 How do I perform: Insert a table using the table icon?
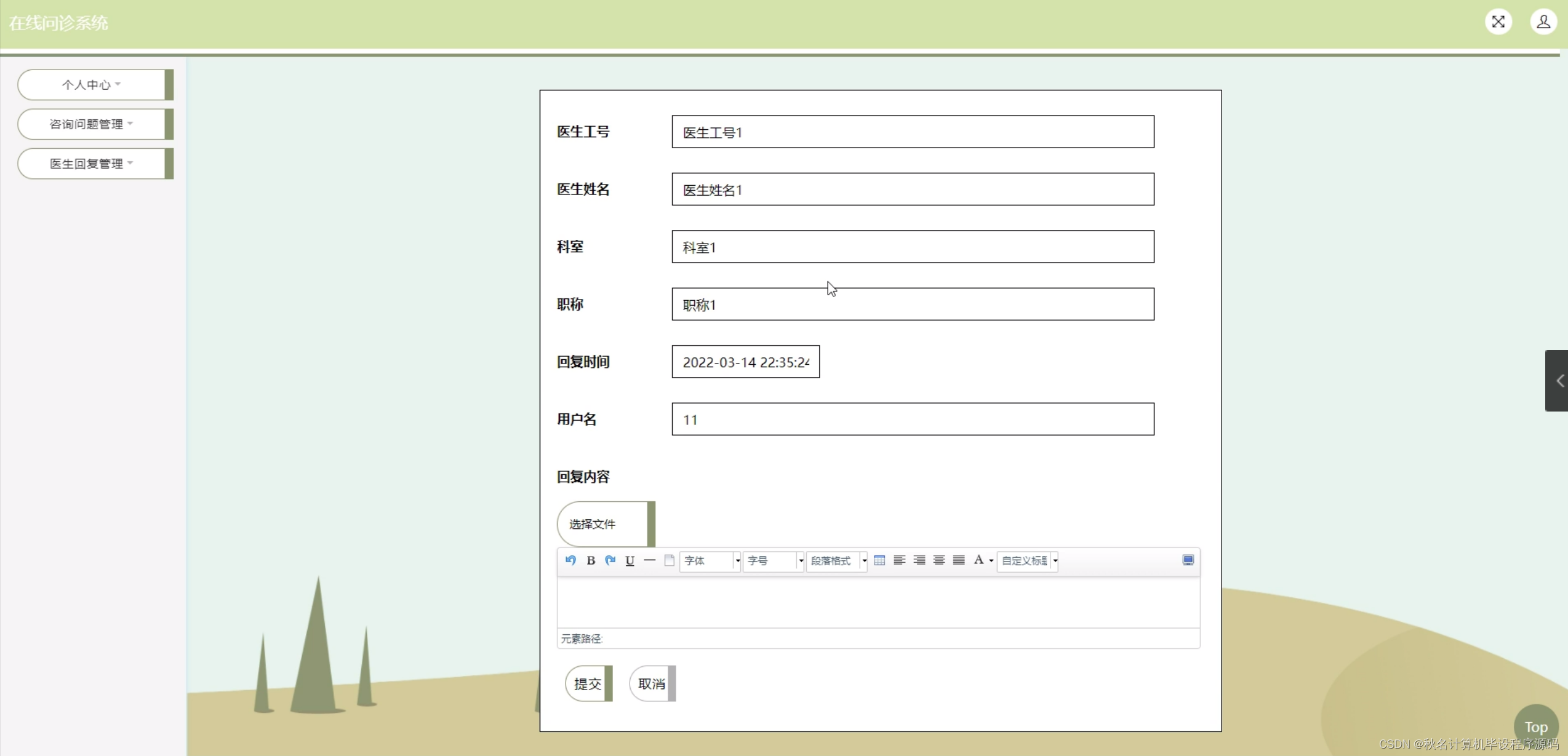tap(879, 560)
